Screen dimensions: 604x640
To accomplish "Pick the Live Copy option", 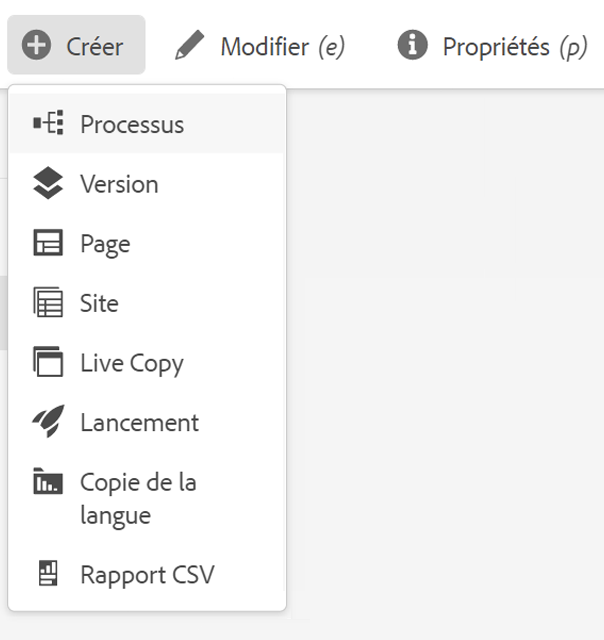I will click(132, 363).
